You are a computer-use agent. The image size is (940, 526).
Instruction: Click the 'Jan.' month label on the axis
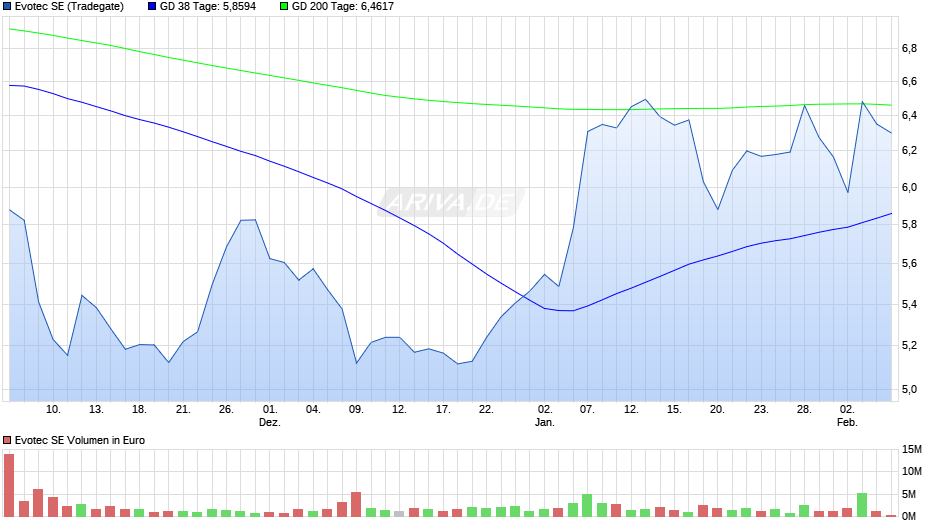click(x=544, y=422)
